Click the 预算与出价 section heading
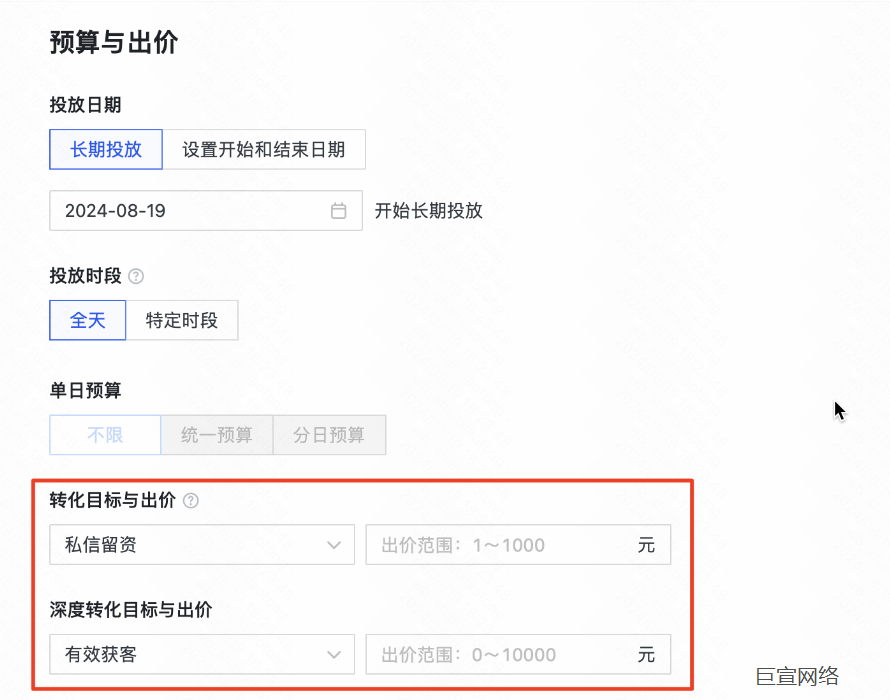890x700 pixels. pyautogui.click(x=113, y=43)
